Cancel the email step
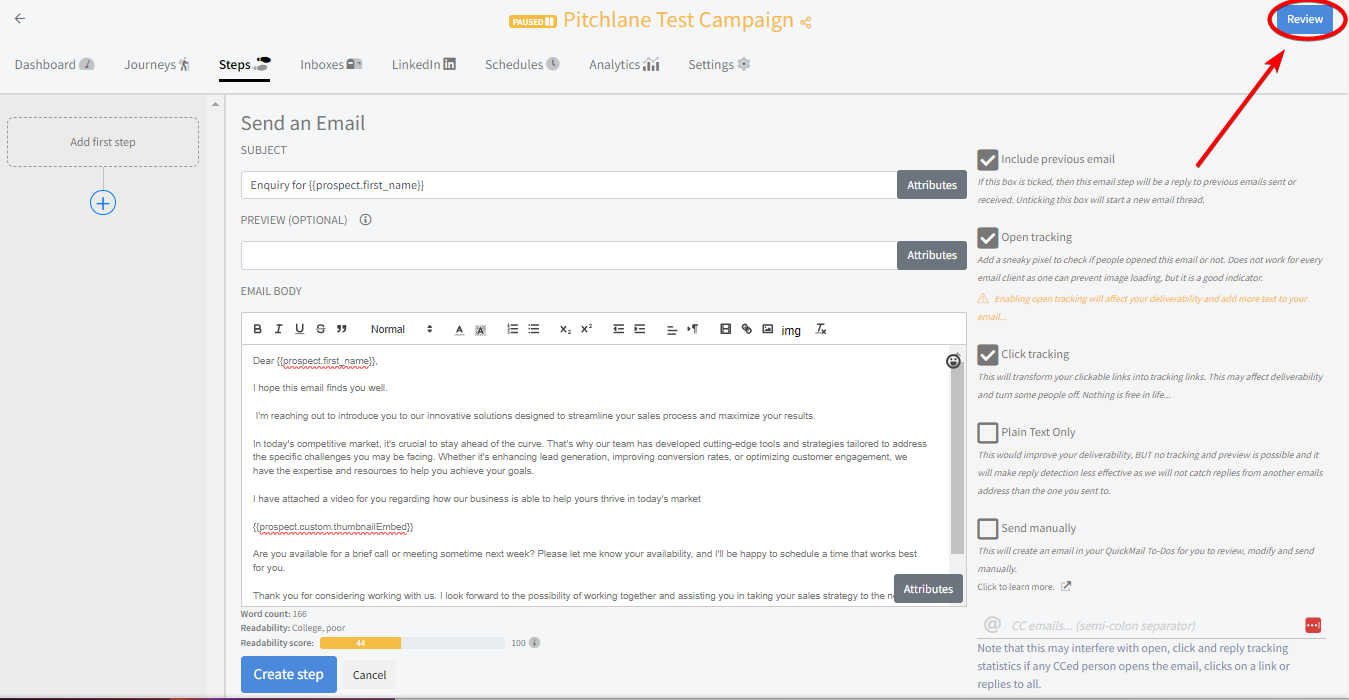 [369, 675]
